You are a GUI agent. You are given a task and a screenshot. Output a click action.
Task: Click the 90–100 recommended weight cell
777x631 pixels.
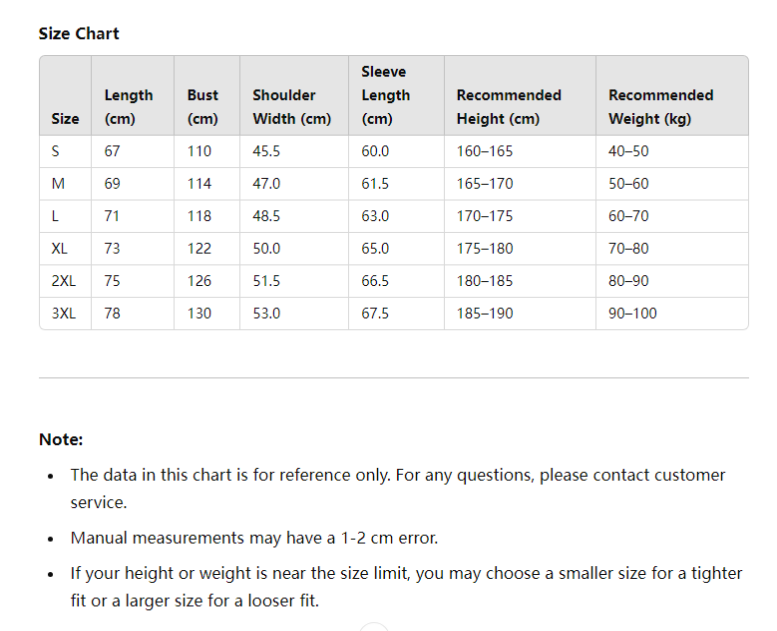tap(632, 313)
